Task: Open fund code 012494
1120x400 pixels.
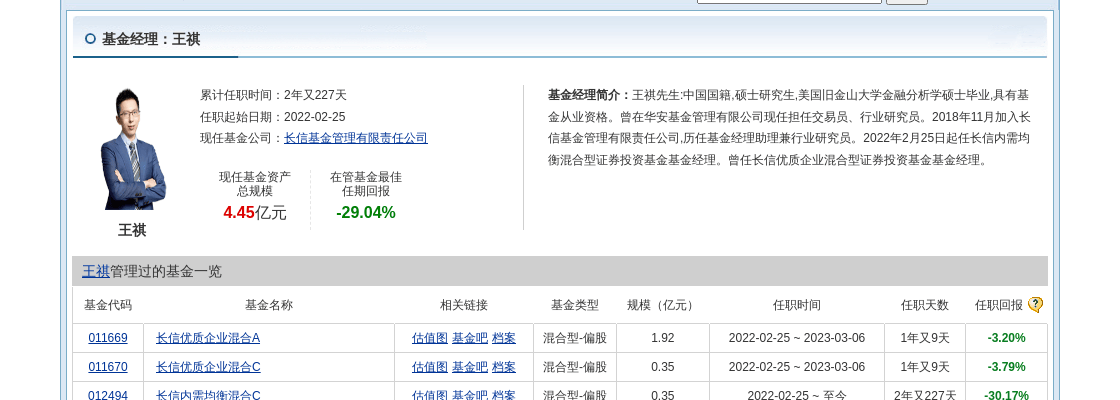Action: pos(108,395)
